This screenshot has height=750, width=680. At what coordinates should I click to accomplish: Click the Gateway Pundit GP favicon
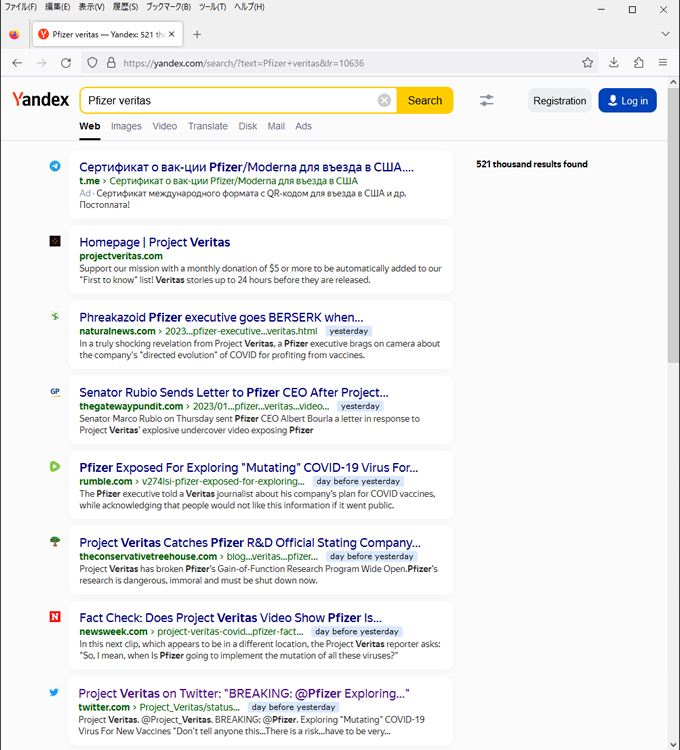(55, 391)
